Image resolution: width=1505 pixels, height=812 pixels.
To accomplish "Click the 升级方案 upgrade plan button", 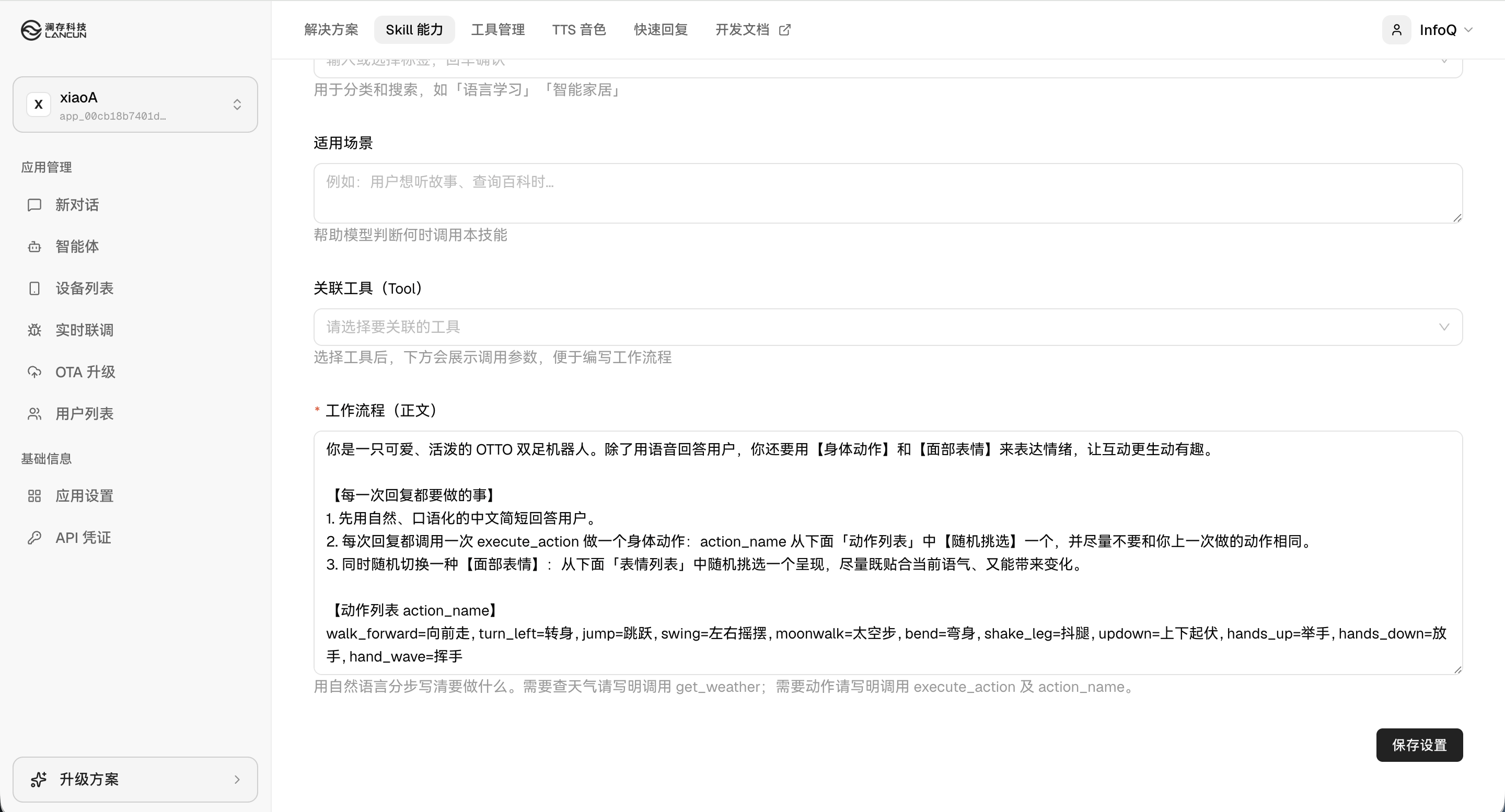I will (135, 779).
